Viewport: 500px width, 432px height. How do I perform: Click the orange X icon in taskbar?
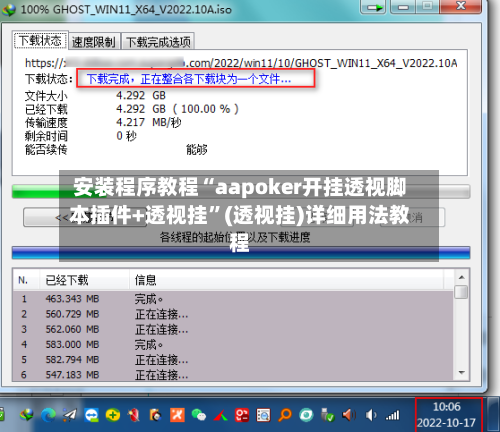click(x=177, y=415)
